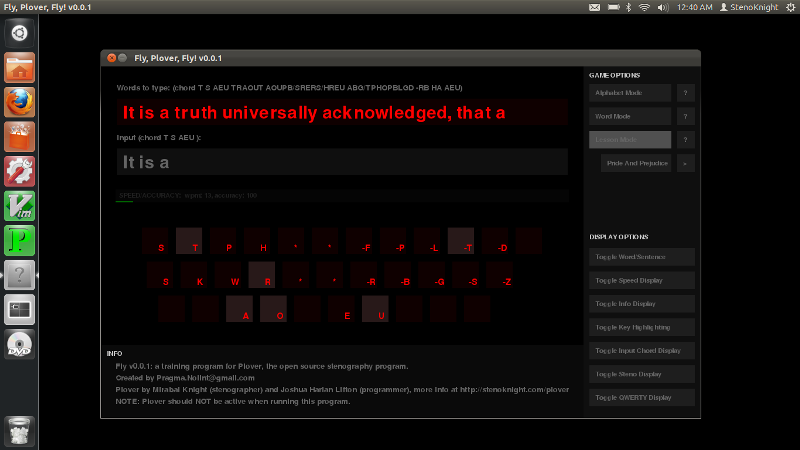This screenshot has width=800, height=450.
Task: Toggle Speed Display
Action: click(x=642, y=281)
